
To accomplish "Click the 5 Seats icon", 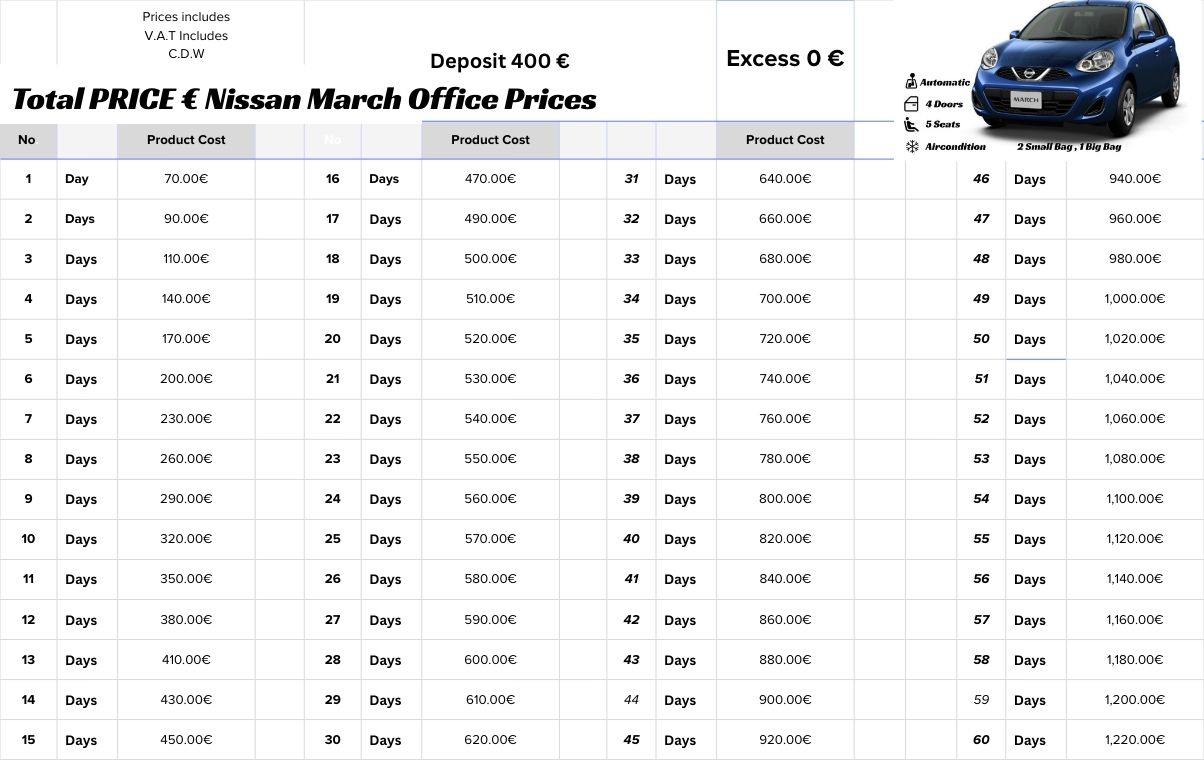I will [911, 125].
